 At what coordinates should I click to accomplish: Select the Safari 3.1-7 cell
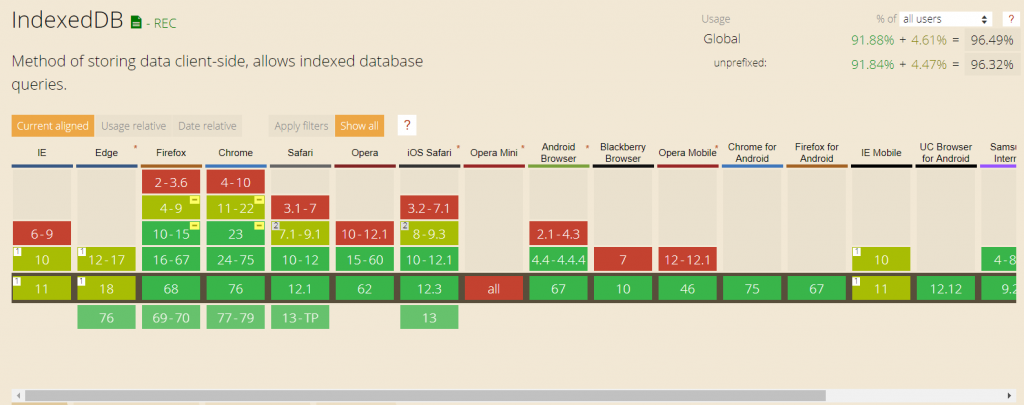pos(300,208)
